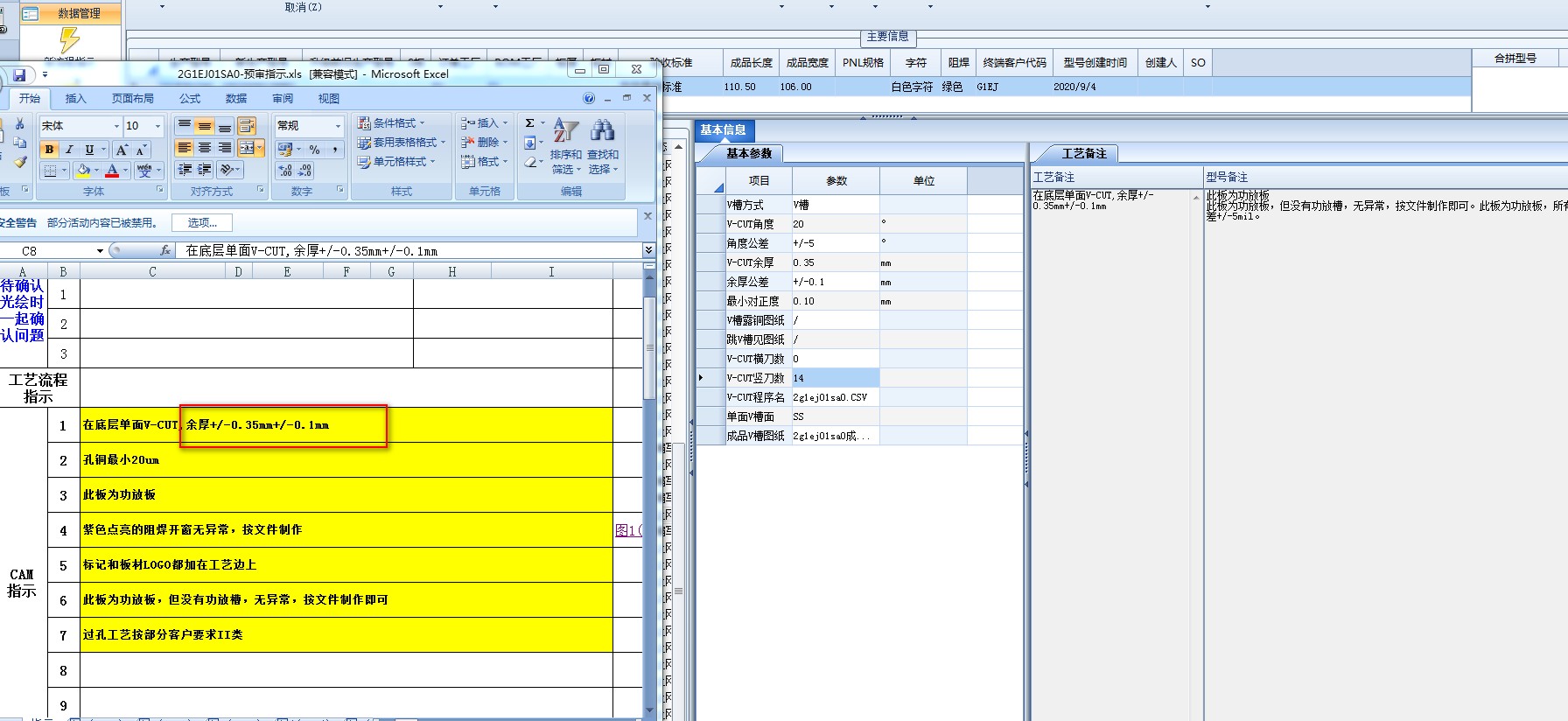Click the 数据管理 button
The height and width of the screenshot is (721, 1568).
[x=70, y=13]
